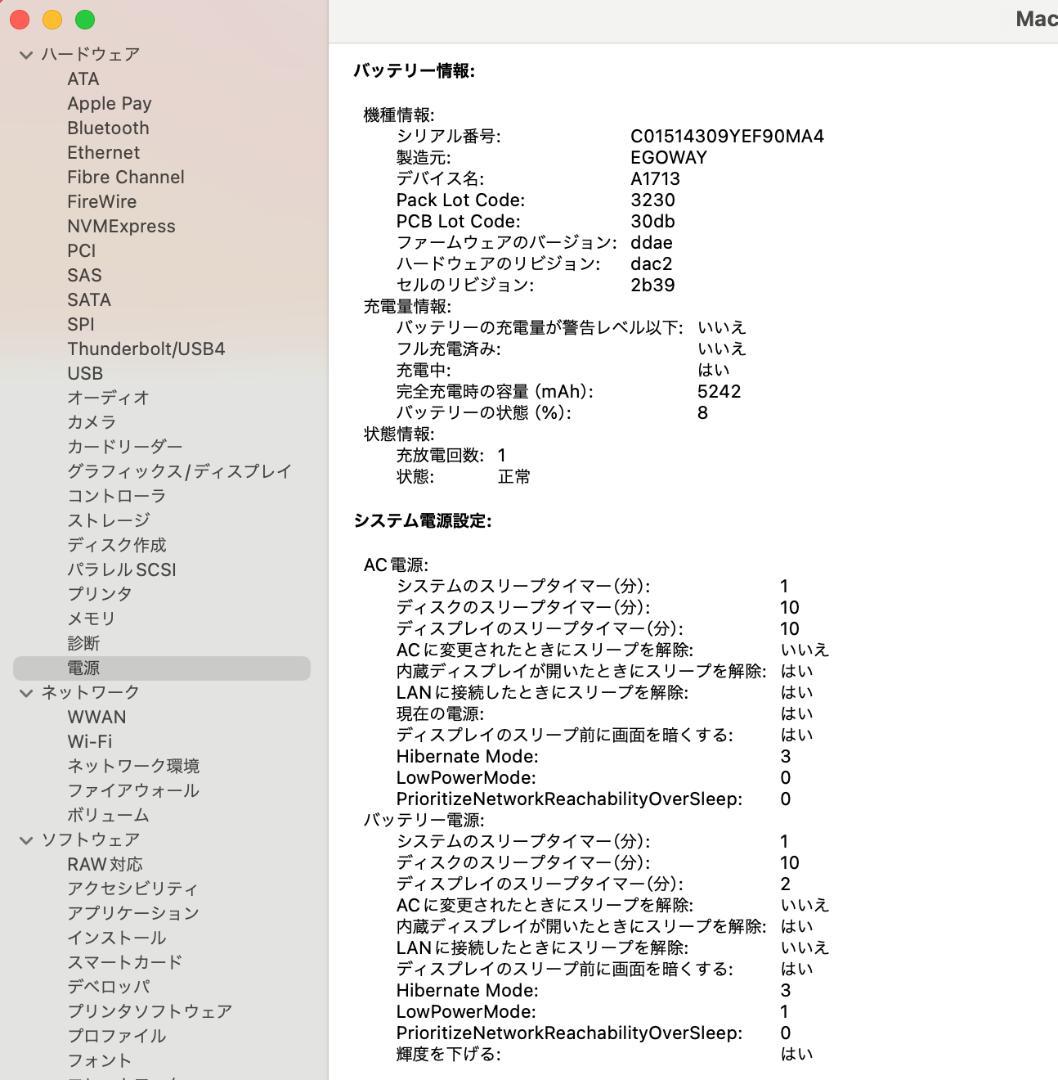Screen dimensions: 1058x1080
Task: Open NVMExpress in the sidebar
Action: tap(121, 226)
